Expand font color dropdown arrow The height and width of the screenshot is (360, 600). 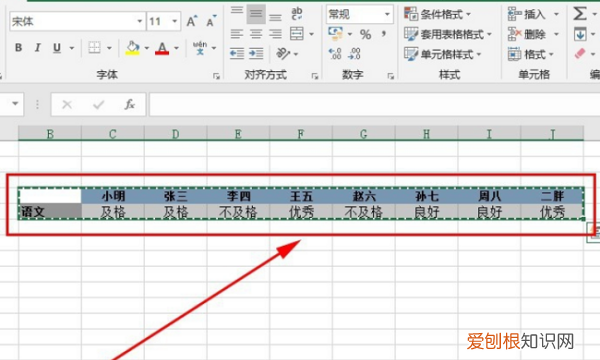[176, 48]
